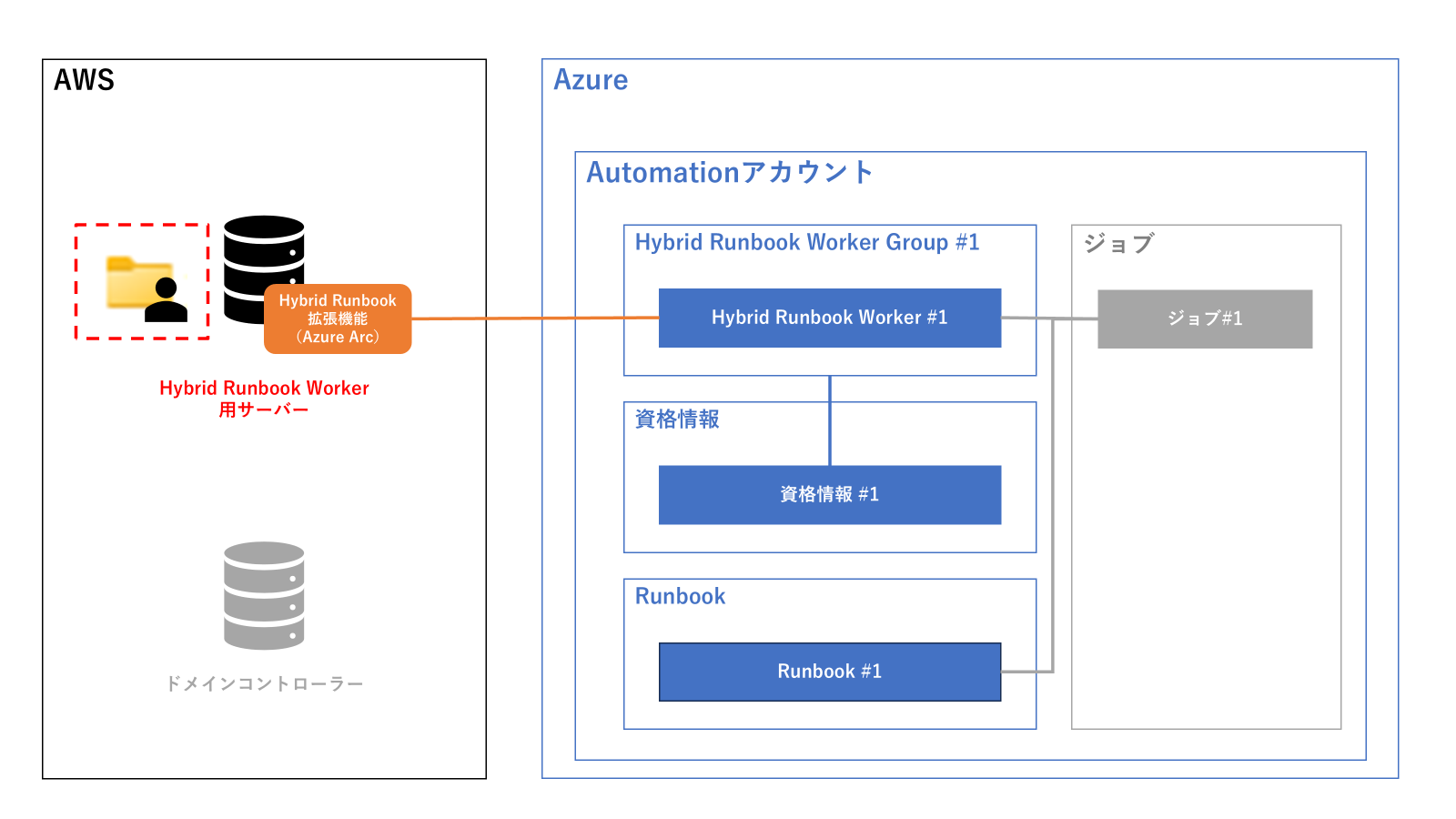Click the bottom disk of the gray database icon

[x=263, y=632]
